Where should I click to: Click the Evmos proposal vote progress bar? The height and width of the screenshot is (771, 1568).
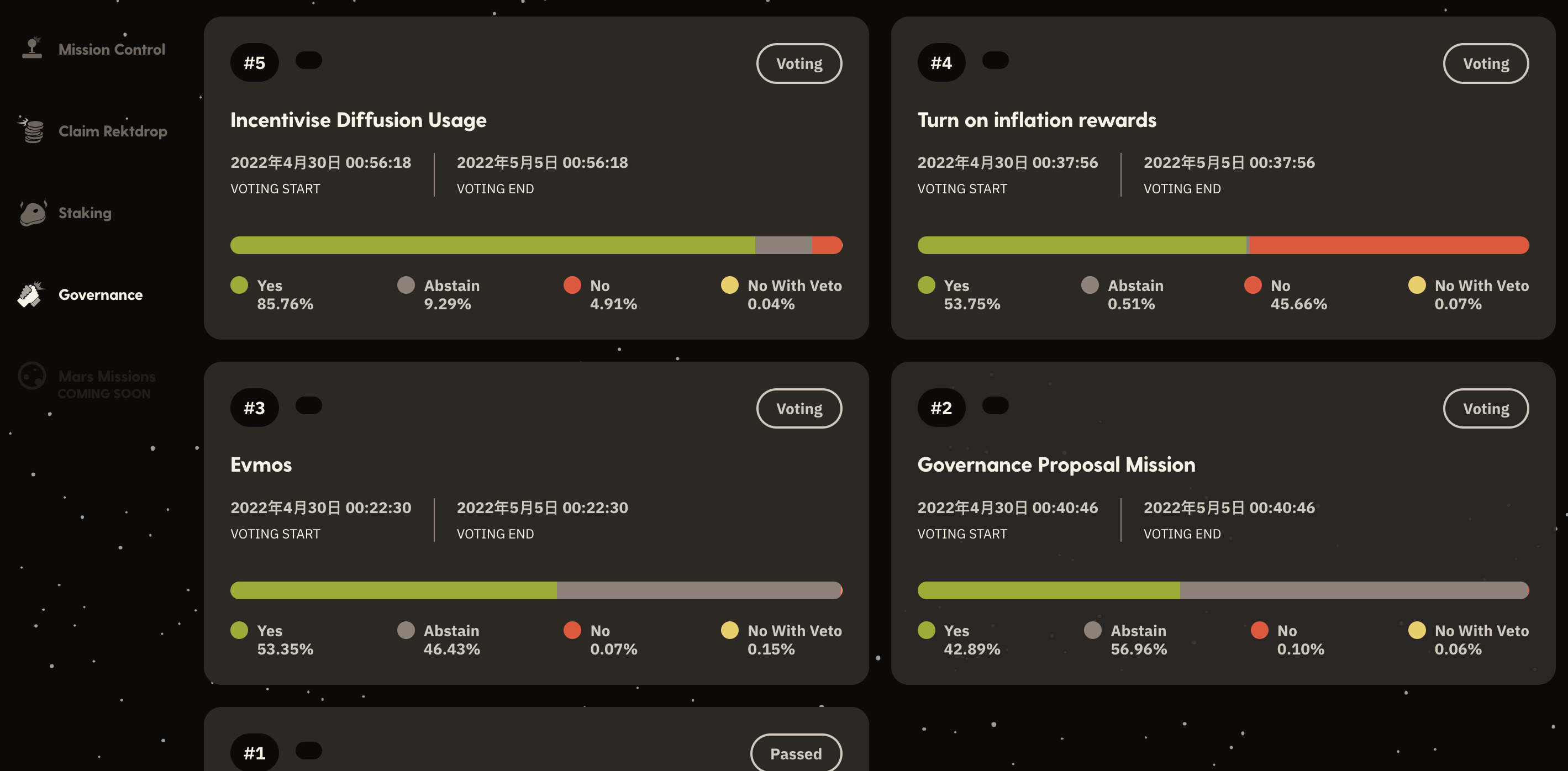[x=536, y=590]
